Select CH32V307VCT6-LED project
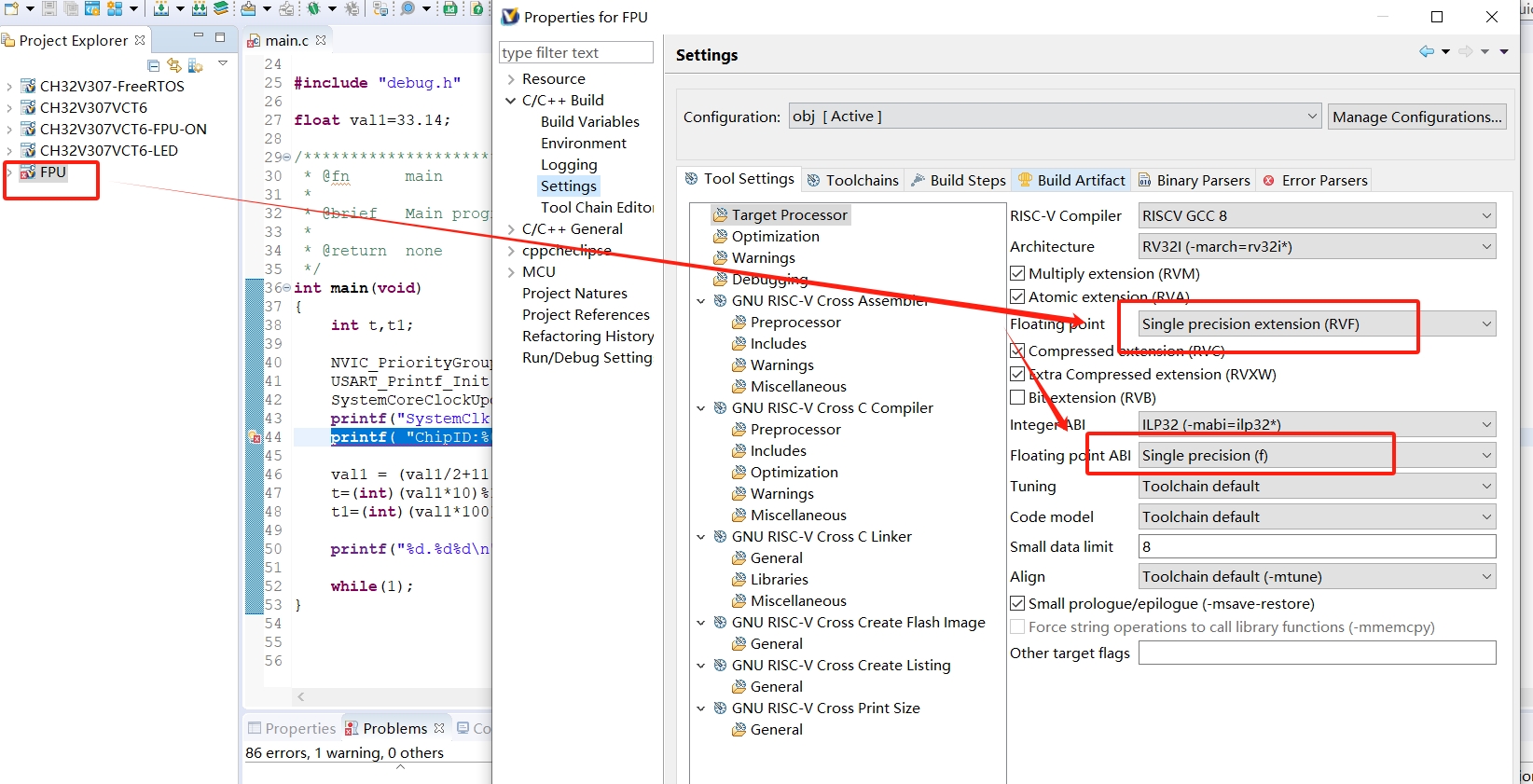Image resolution: width=1533 pixels, height=784 pixels. (108, 151)
